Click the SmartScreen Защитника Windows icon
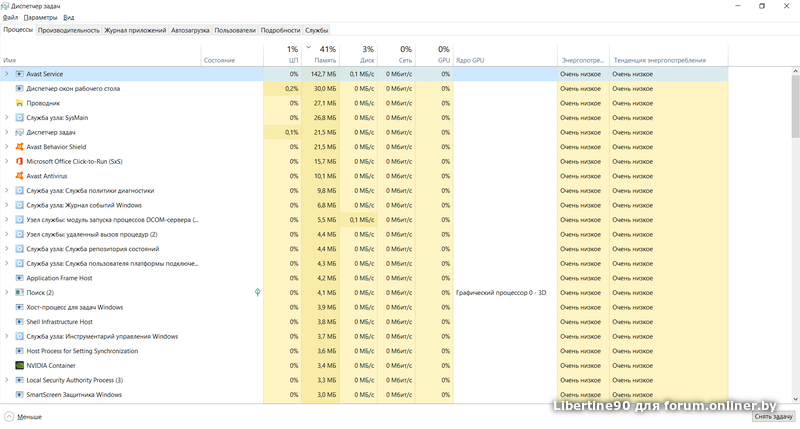This screenshot has height=429, width=800. click(19, 394)
